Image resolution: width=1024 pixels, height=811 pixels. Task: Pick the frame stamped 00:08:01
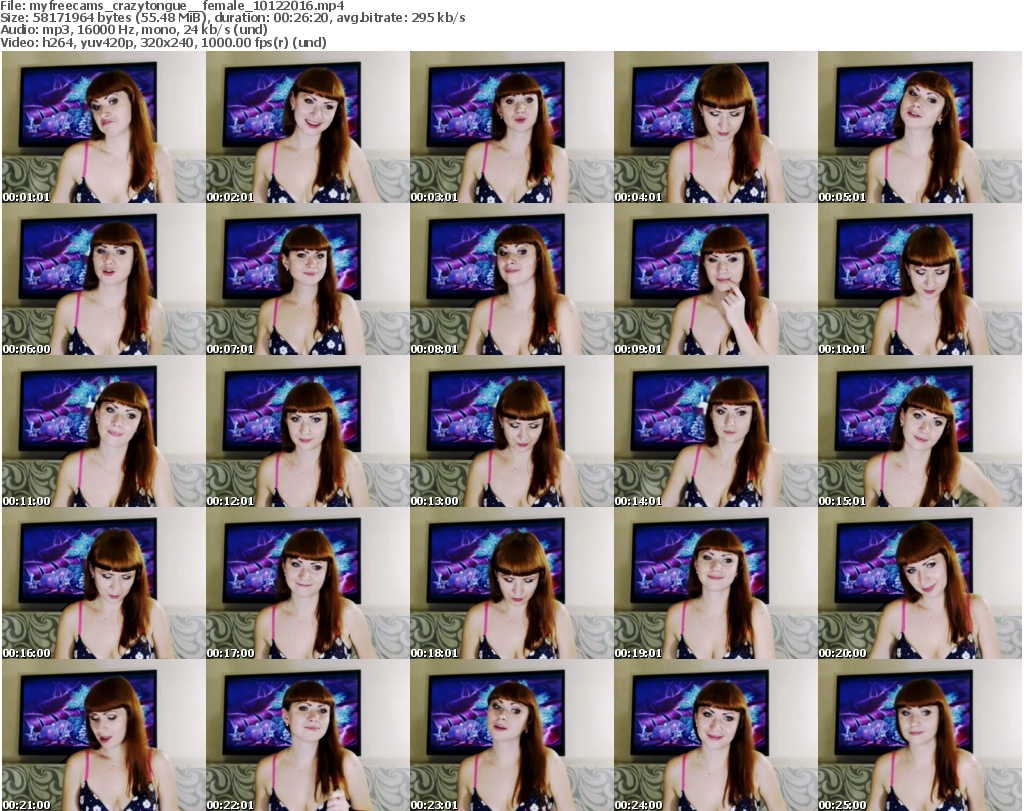(x=511, y=279)
